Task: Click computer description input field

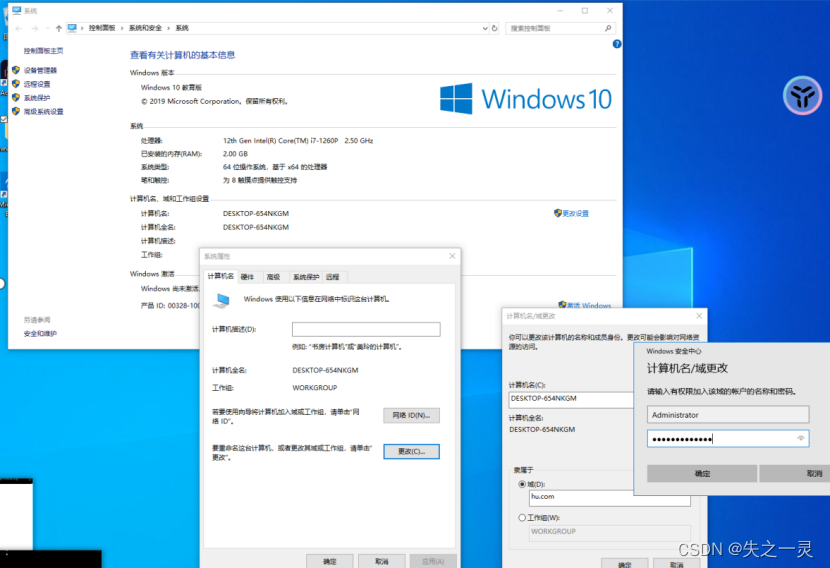Action: click(366, 329)
